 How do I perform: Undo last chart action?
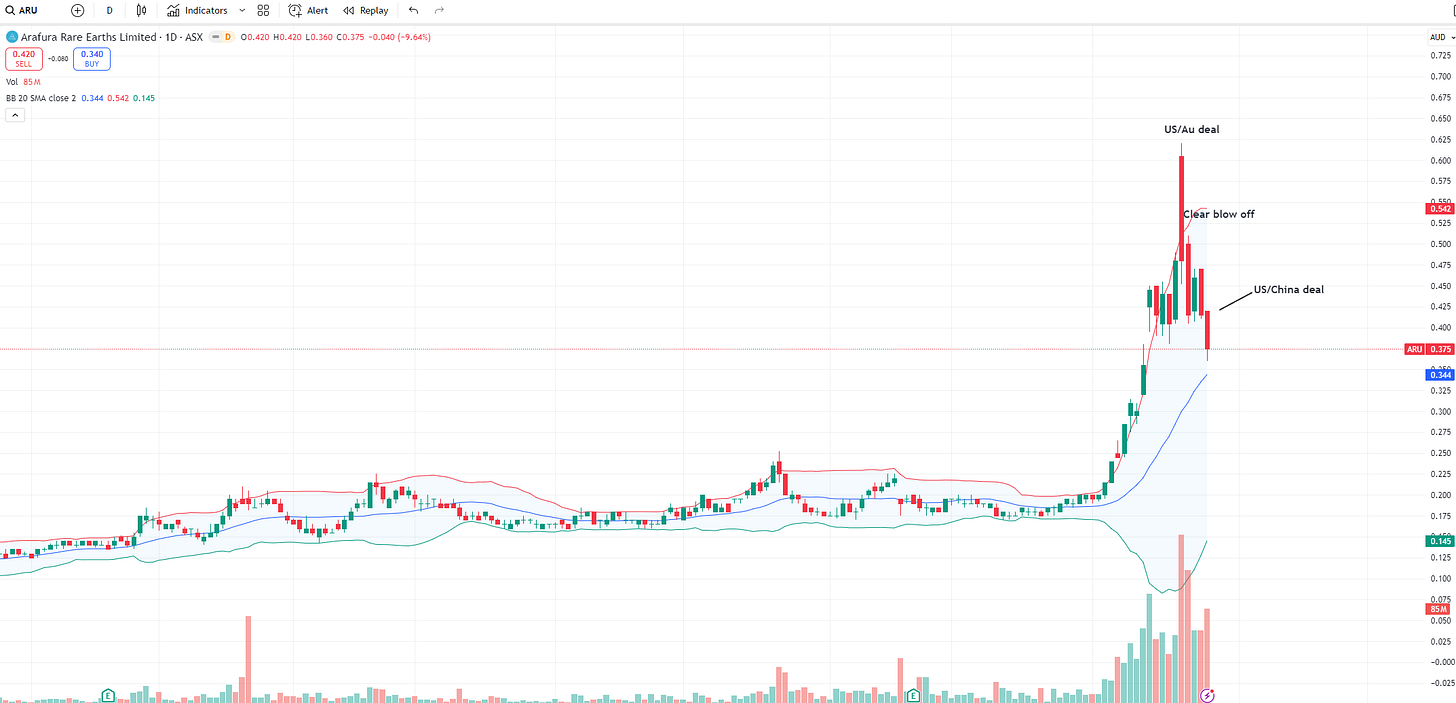[x=414, y=10]
